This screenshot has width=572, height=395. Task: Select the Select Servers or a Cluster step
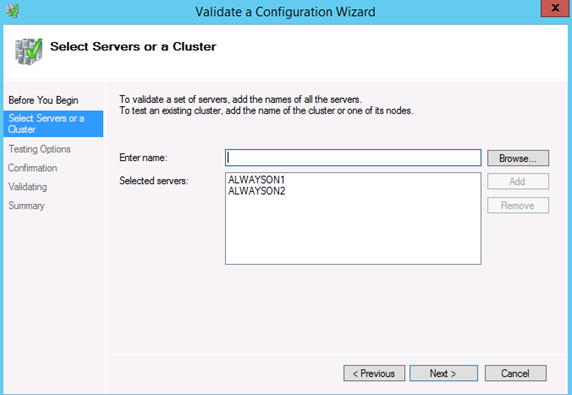(x=53, y=124)
